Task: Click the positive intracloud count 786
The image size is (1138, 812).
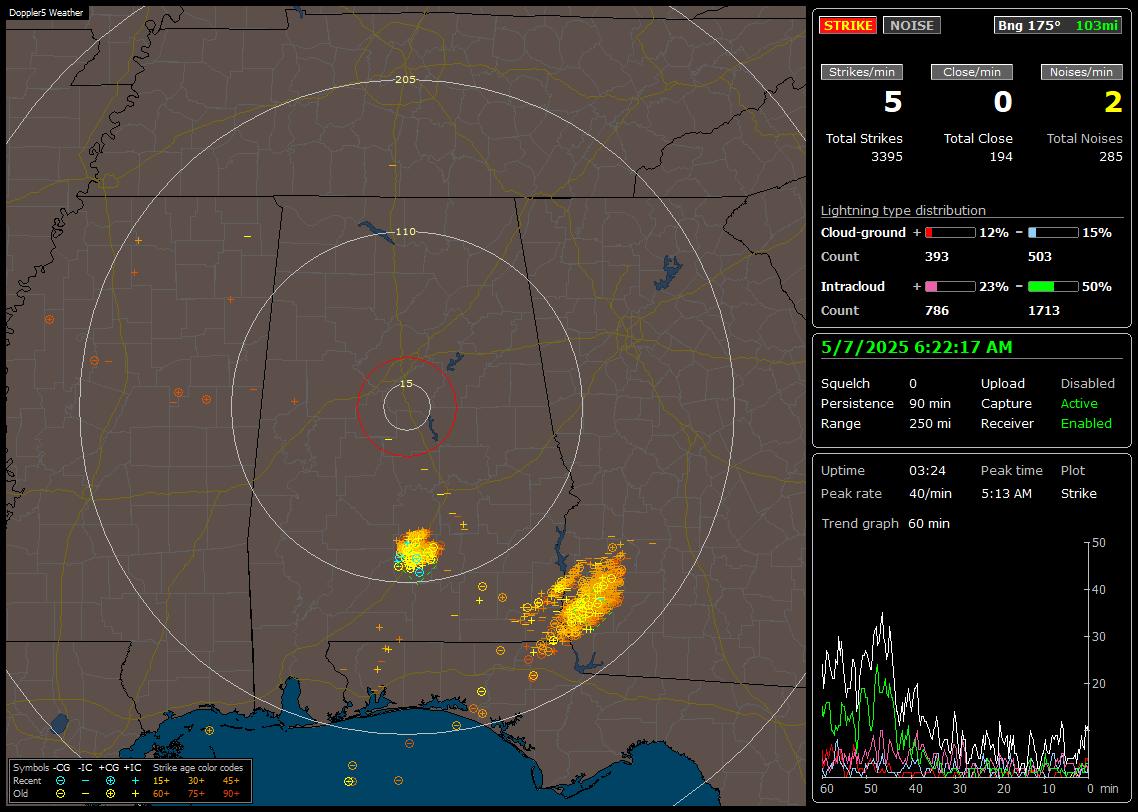Action: (x=937, y=311)
